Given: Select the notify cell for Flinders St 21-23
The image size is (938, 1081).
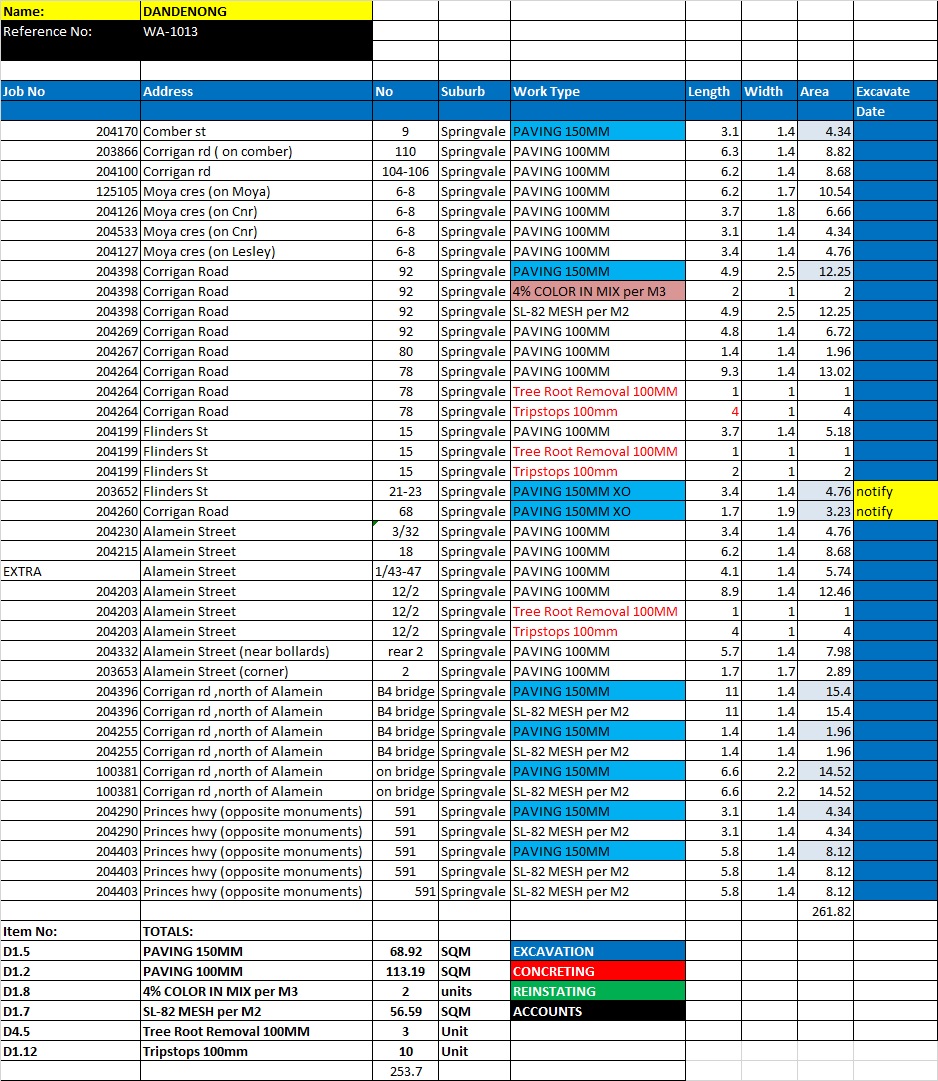Looking at the screenshot, I should coord(895,491).
